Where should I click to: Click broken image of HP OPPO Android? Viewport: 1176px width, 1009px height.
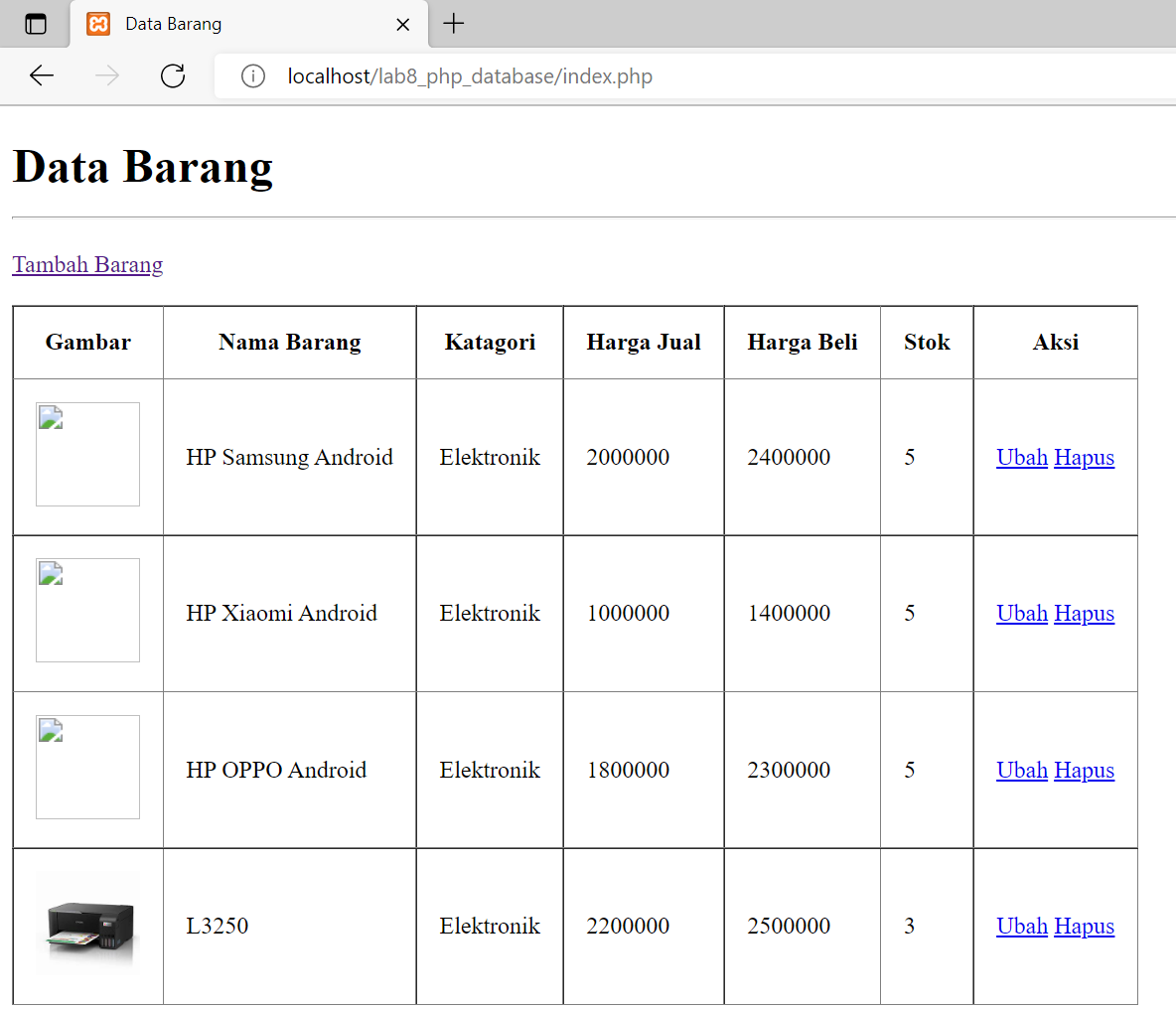pyautogui.click(x=87, y=767)
